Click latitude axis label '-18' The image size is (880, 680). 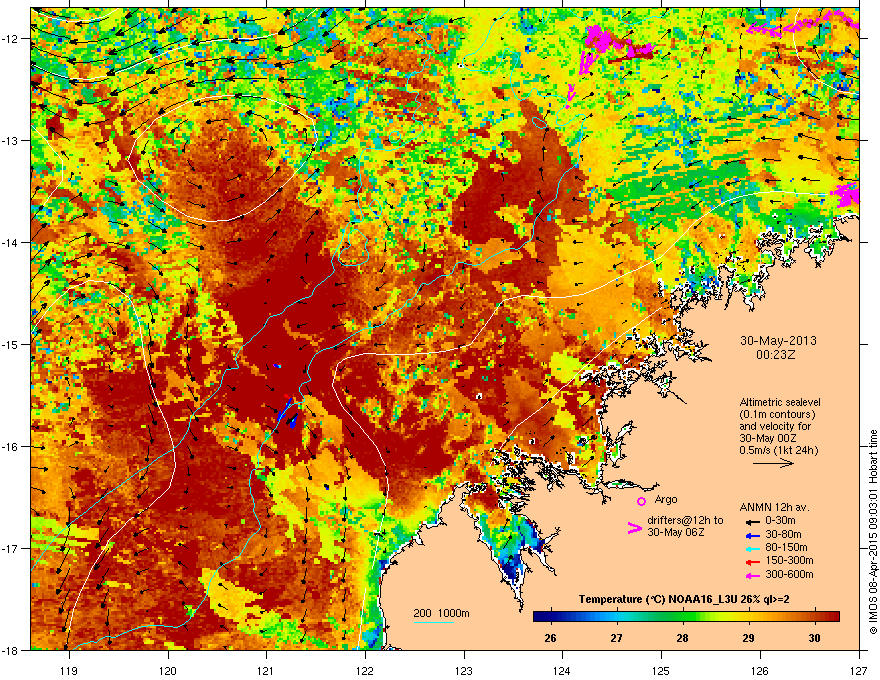click(10, 650)
